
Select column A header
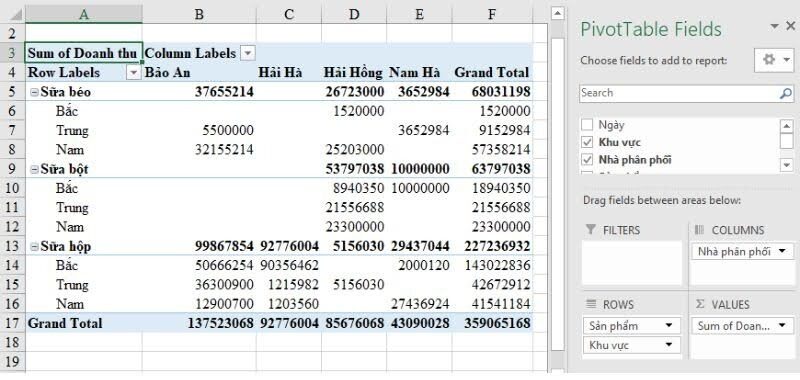(x=84, y=15)
